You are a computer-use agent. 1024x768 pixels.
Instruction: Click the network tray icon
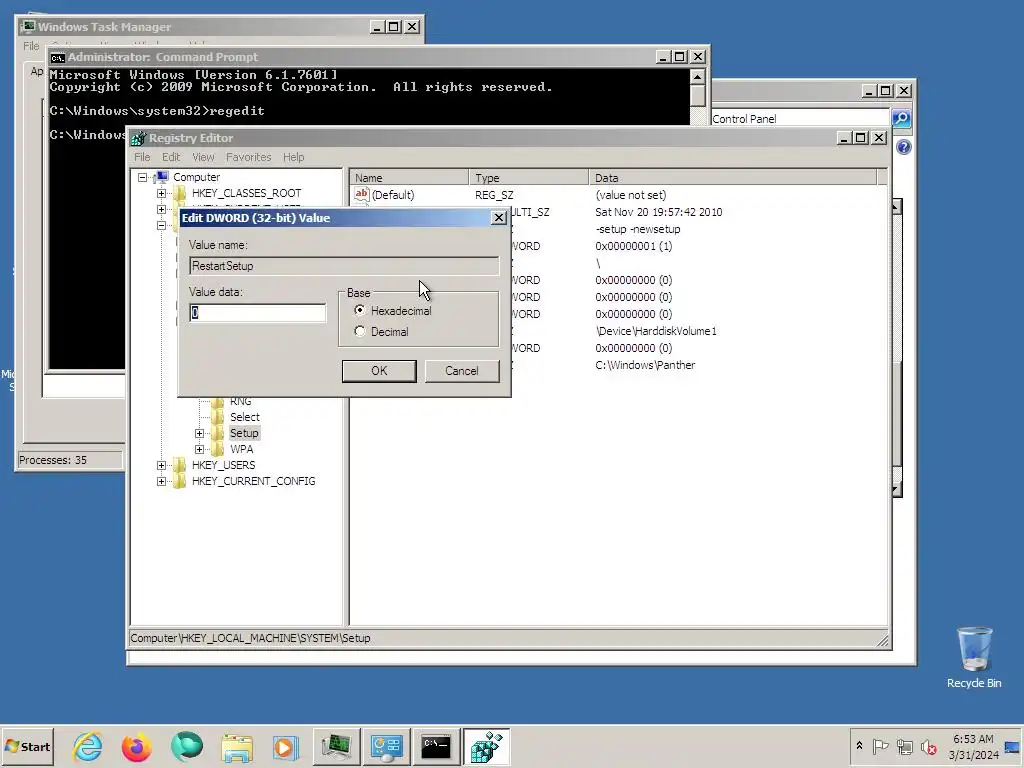pos(904,746)
